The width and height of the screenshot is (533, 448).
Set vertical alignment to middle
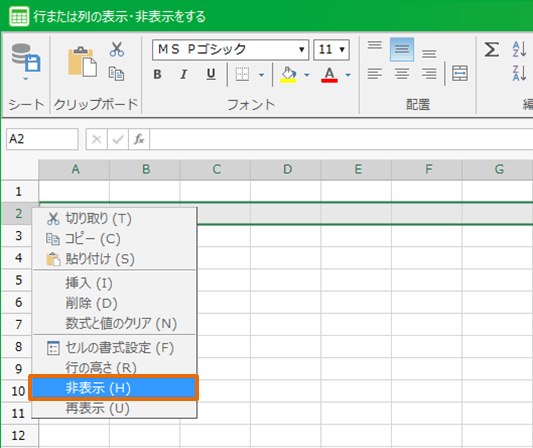click(x=402, y=50)
